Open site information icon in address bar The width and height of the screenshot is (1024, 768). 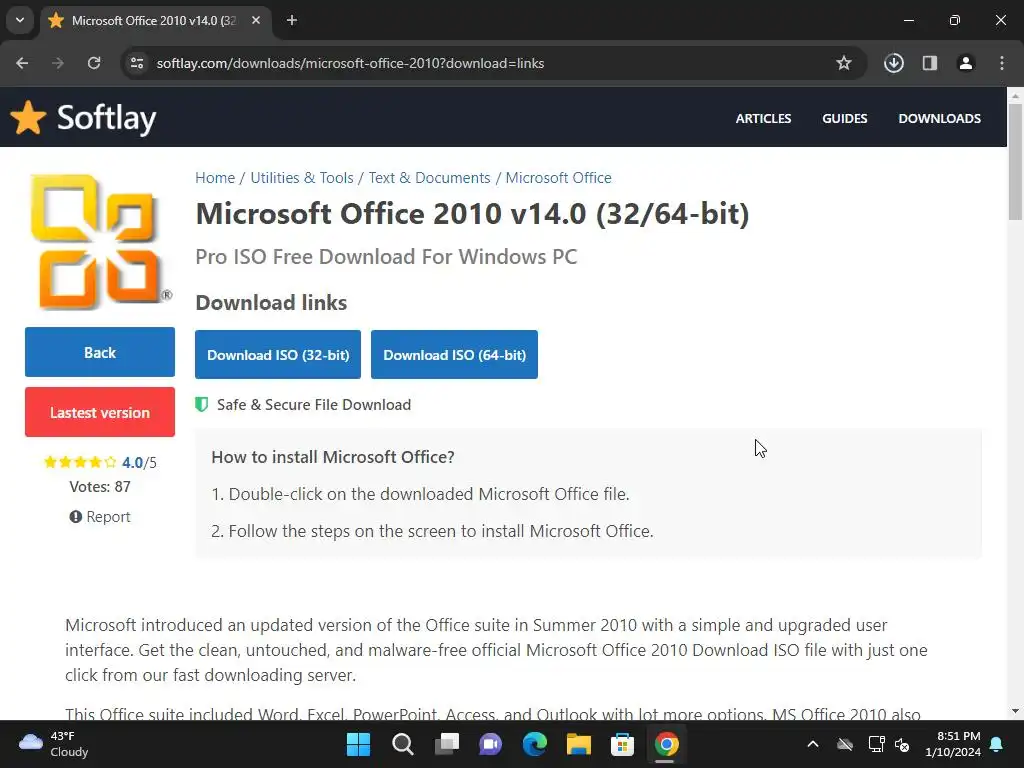pos(137,63)
